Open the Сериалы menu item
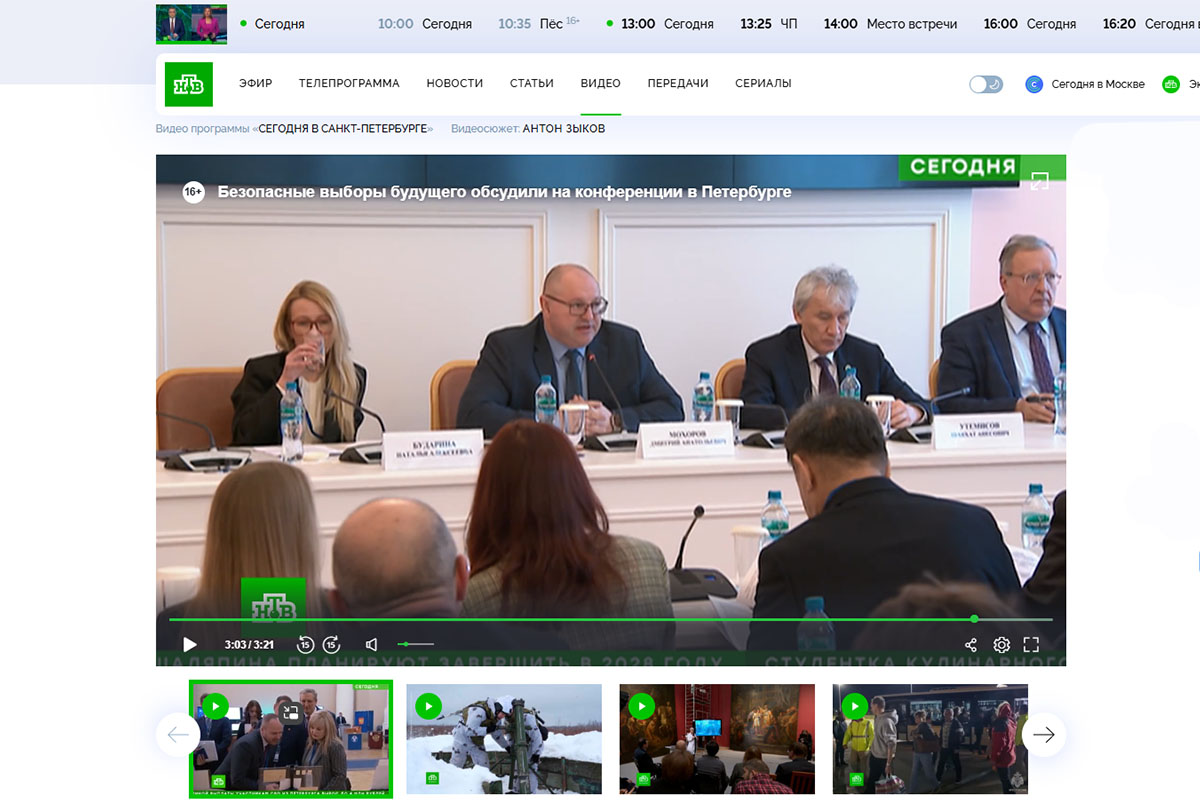The width and height of the screenshot is (1200, 800). click(763, 84)
